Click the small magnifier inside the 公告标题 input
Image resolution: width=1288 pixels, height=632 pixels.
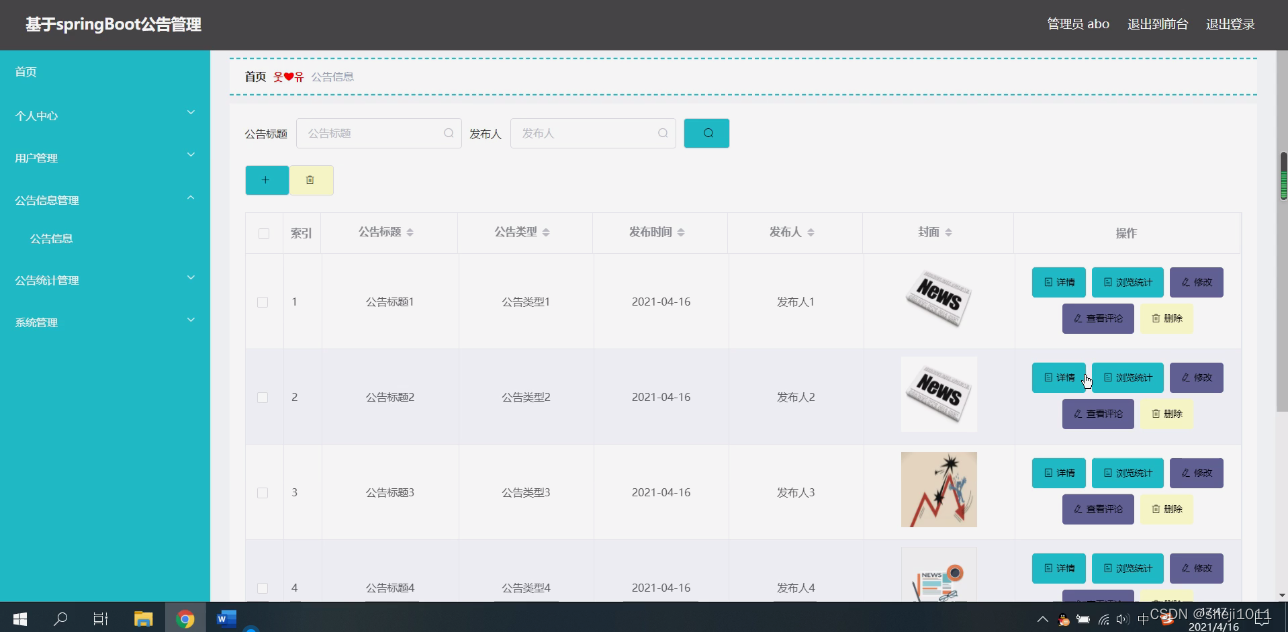click(448, 132)
